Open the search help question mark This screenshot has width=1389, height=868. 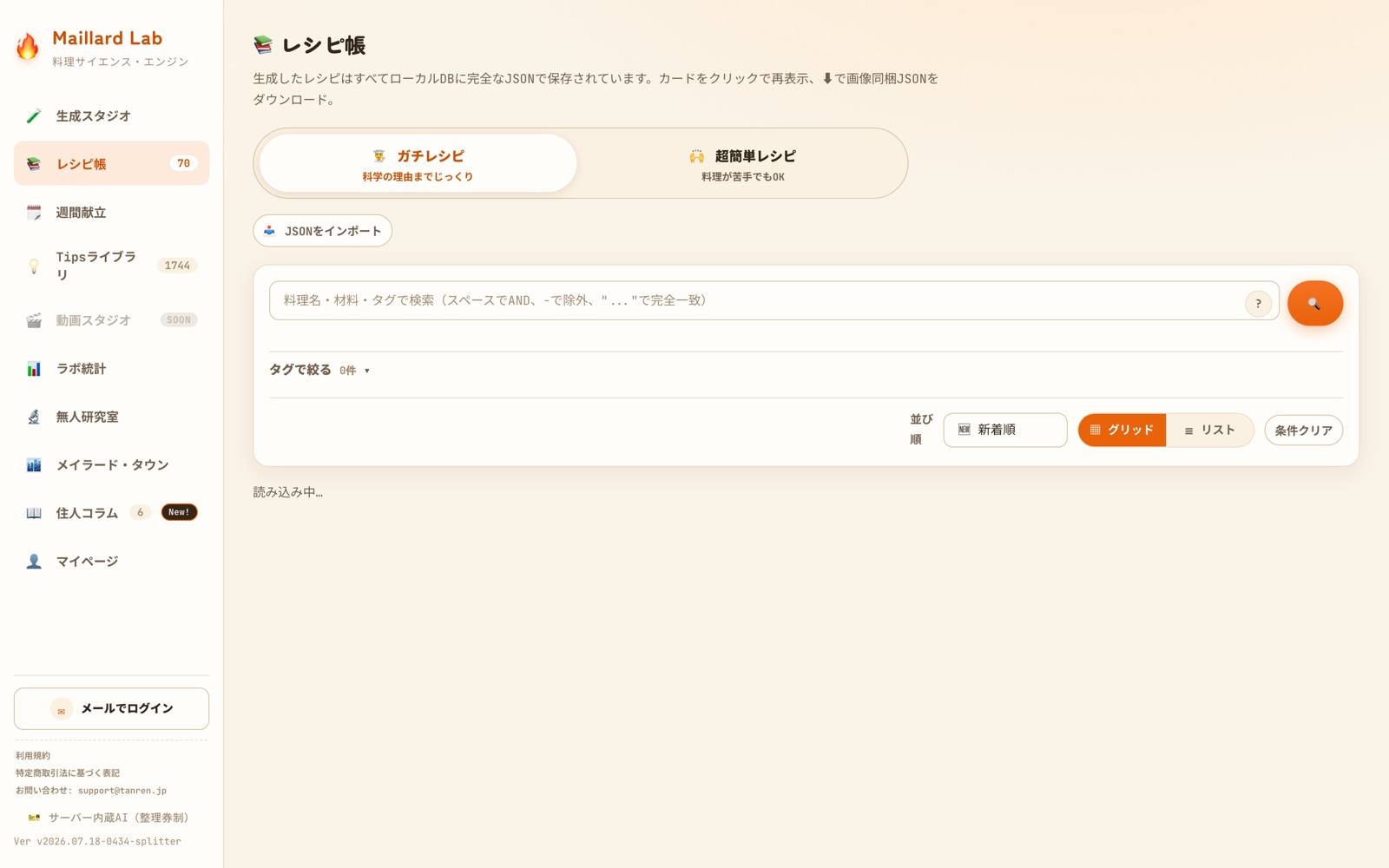pyautogui.click(x=1258, y=304)
